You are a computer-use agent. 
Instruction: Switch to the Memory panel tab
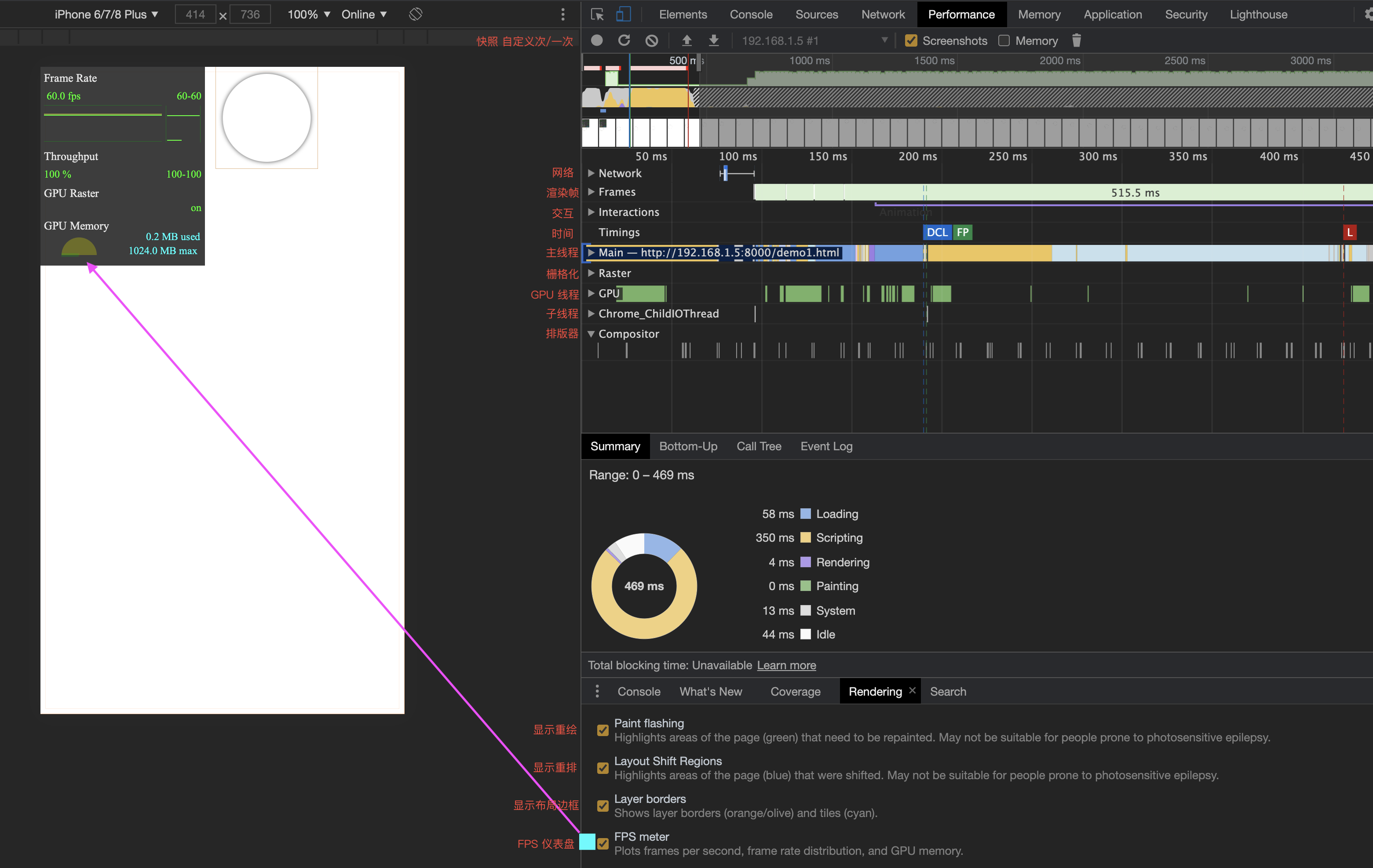tap(1038, 14)
